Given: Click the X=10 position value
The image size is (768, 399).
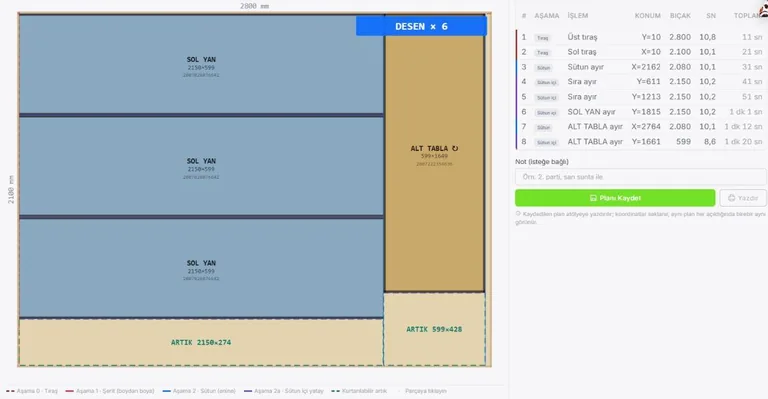Looking at the screenshot, I should point(651,52).
